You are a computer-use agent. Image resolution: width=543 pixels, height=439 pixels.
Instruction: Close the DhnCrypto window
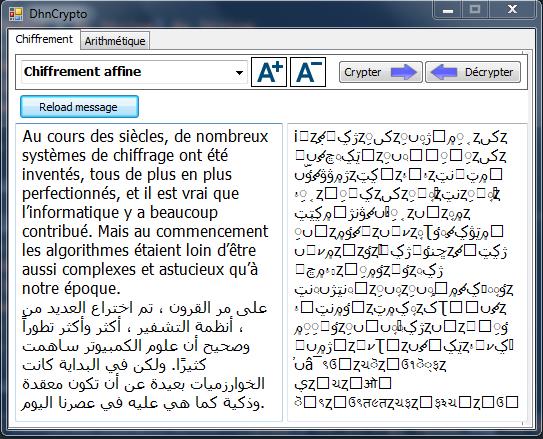(x=512, y=10)
